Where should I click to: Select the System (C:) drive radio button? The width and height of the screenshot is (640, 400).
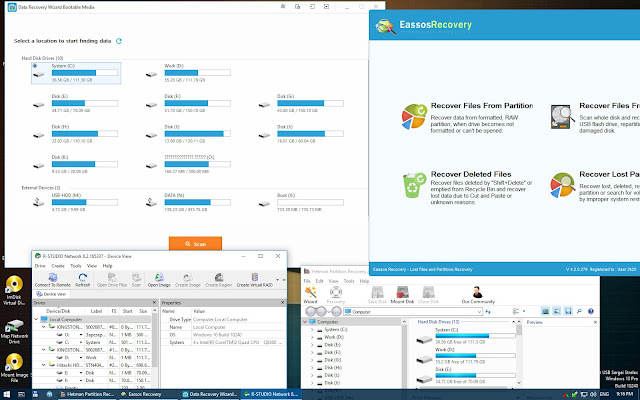[x=35, y=66]
